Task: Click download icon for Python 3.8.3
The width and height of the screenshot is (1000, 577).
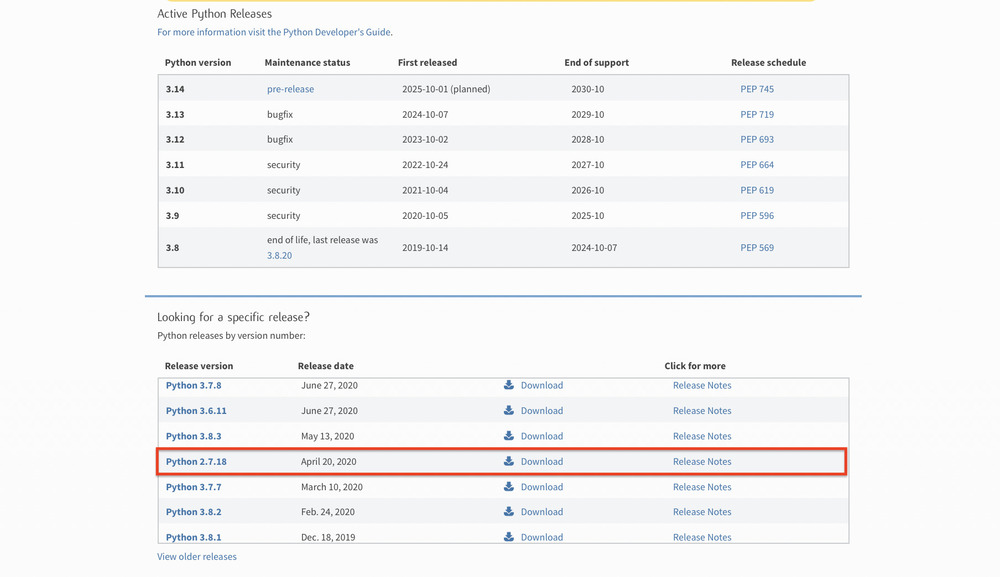Action: point(509,436)
